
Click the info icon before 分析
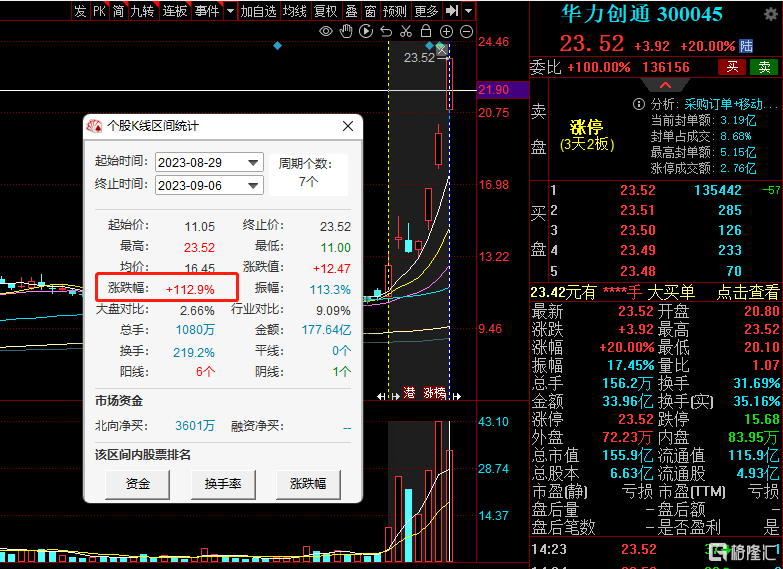click(x=639, y=104)
